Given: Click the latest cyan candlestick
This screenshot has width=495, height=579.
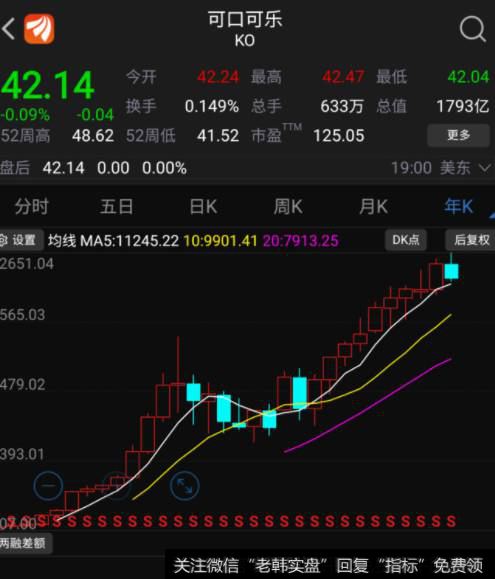Looking at the screenshot, I should click(x=451, y=271).
